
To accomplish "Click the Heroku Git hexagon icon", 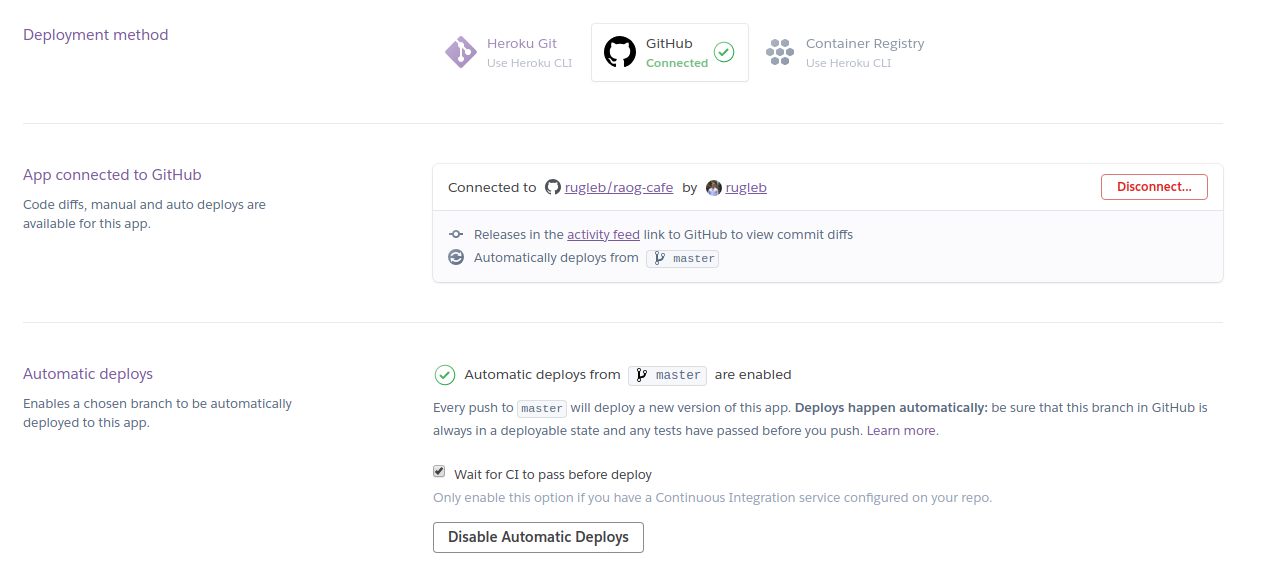I will [460, 52].
